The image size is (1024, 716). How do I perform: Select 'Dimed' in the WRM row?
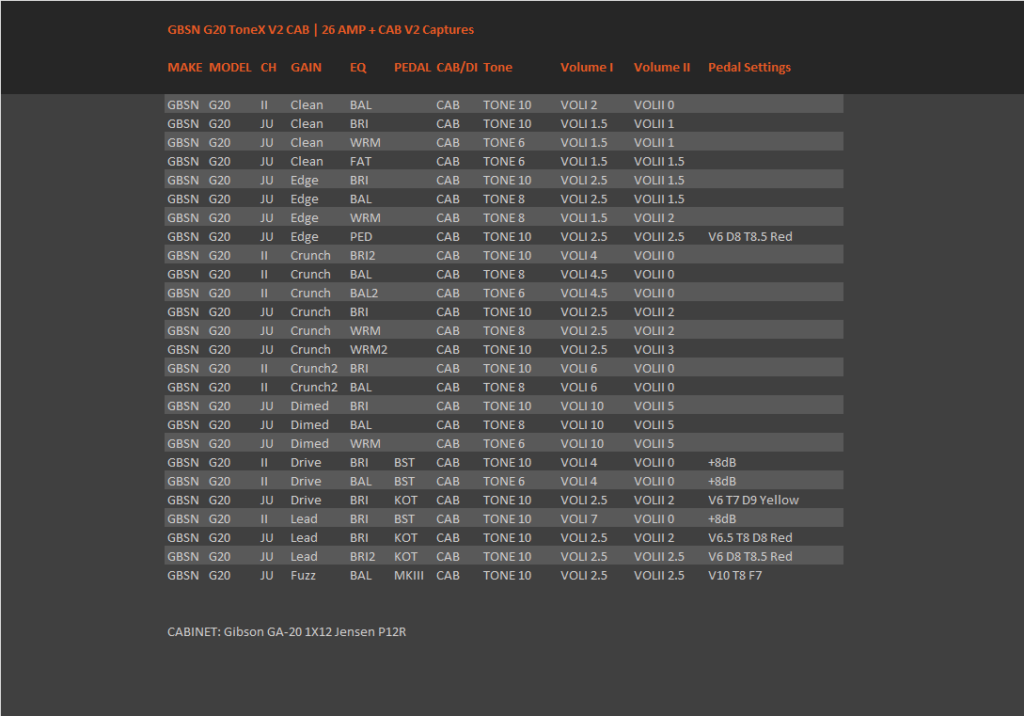tap(310, 444)
